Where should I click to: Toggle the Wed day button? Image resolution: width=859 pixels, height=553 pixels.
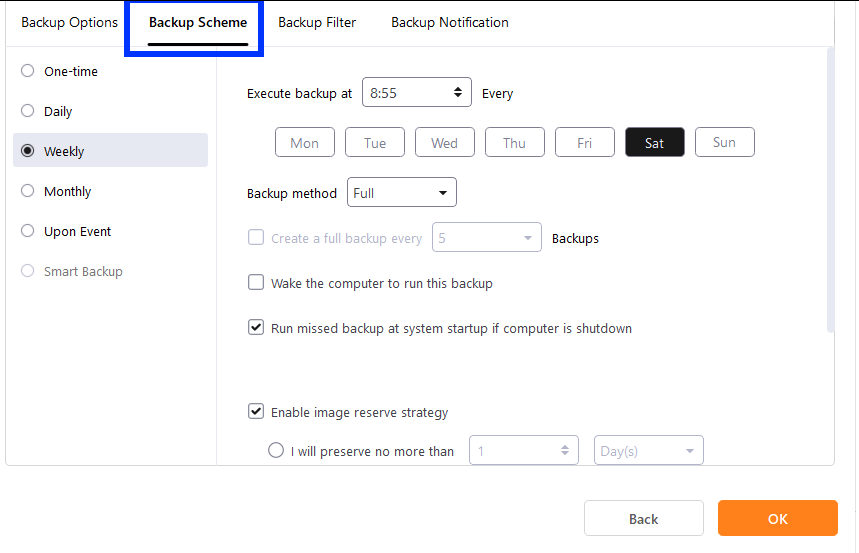pyautogui.click(x=444, y=142)
